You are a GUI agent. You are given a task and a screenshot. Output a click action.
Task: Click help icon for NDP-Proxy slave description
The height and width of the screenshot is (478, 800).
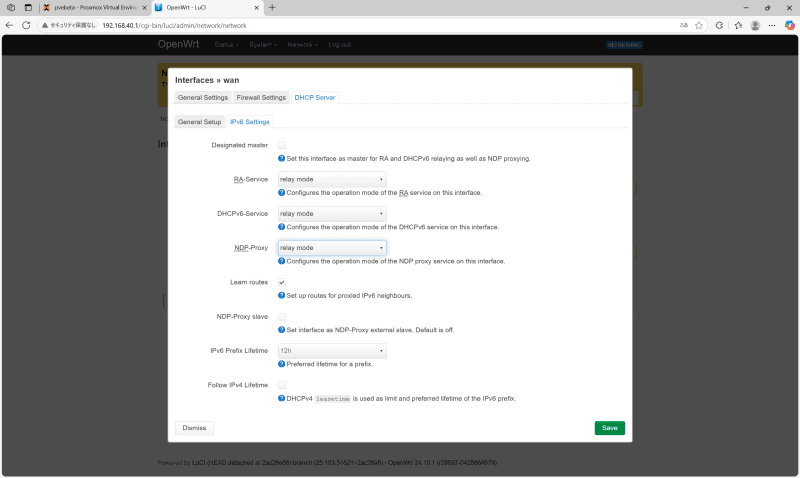281,330
